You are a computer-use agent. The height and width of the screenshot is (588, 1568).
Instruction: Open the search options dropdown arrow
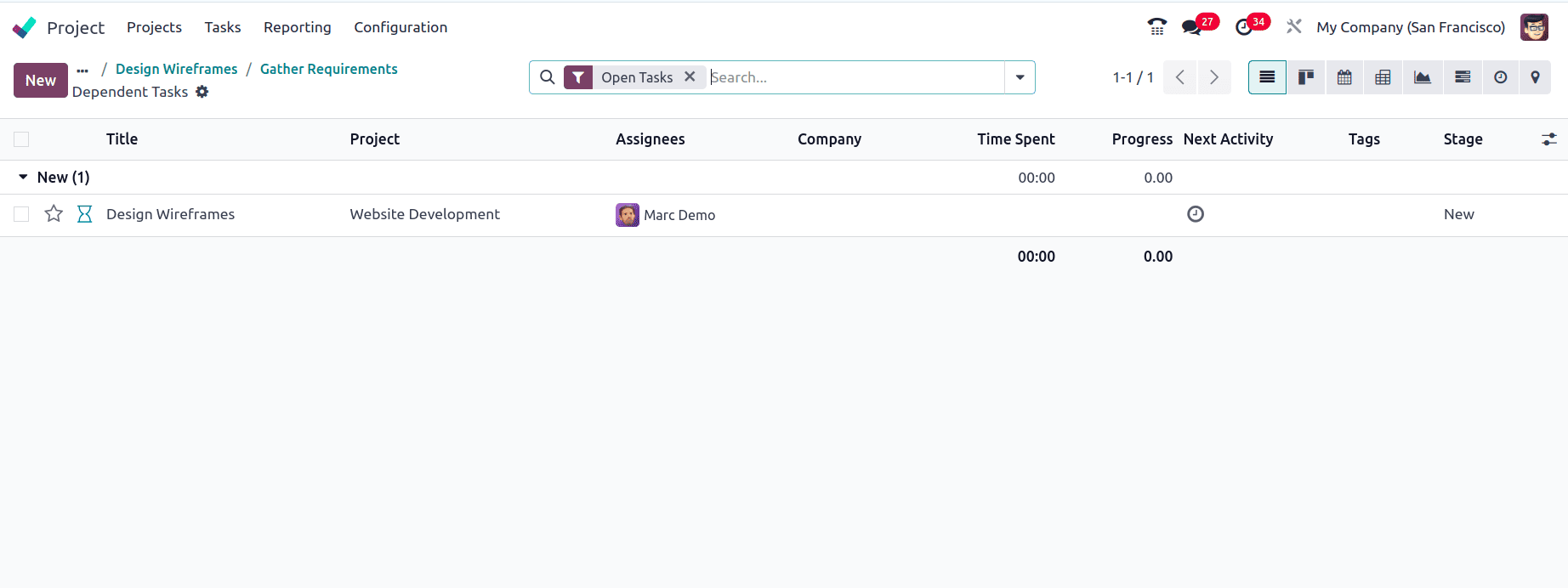[x=1020, y=77]
